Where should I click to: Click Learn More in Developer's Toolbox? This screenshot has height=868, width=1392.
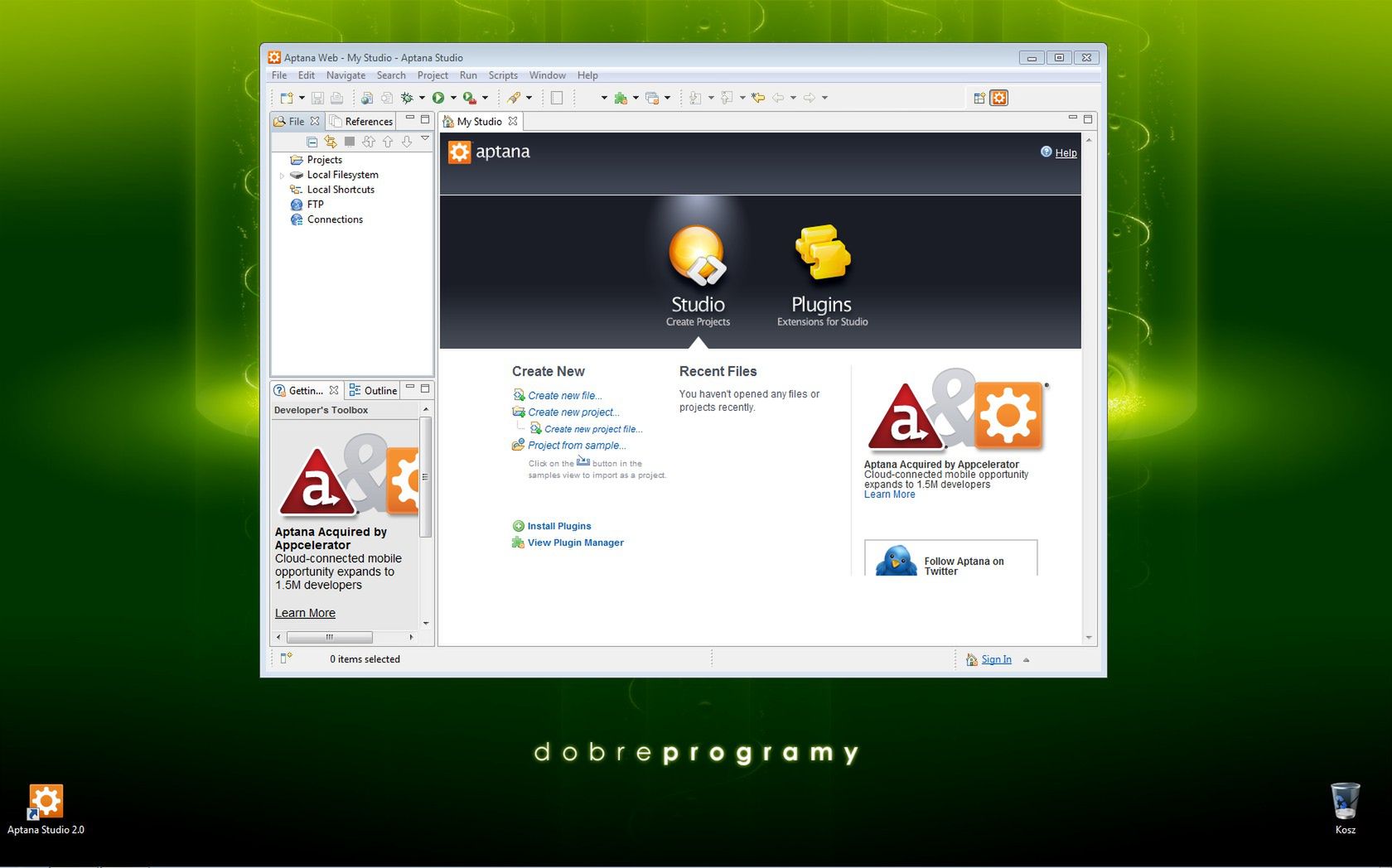click(305, 613)
